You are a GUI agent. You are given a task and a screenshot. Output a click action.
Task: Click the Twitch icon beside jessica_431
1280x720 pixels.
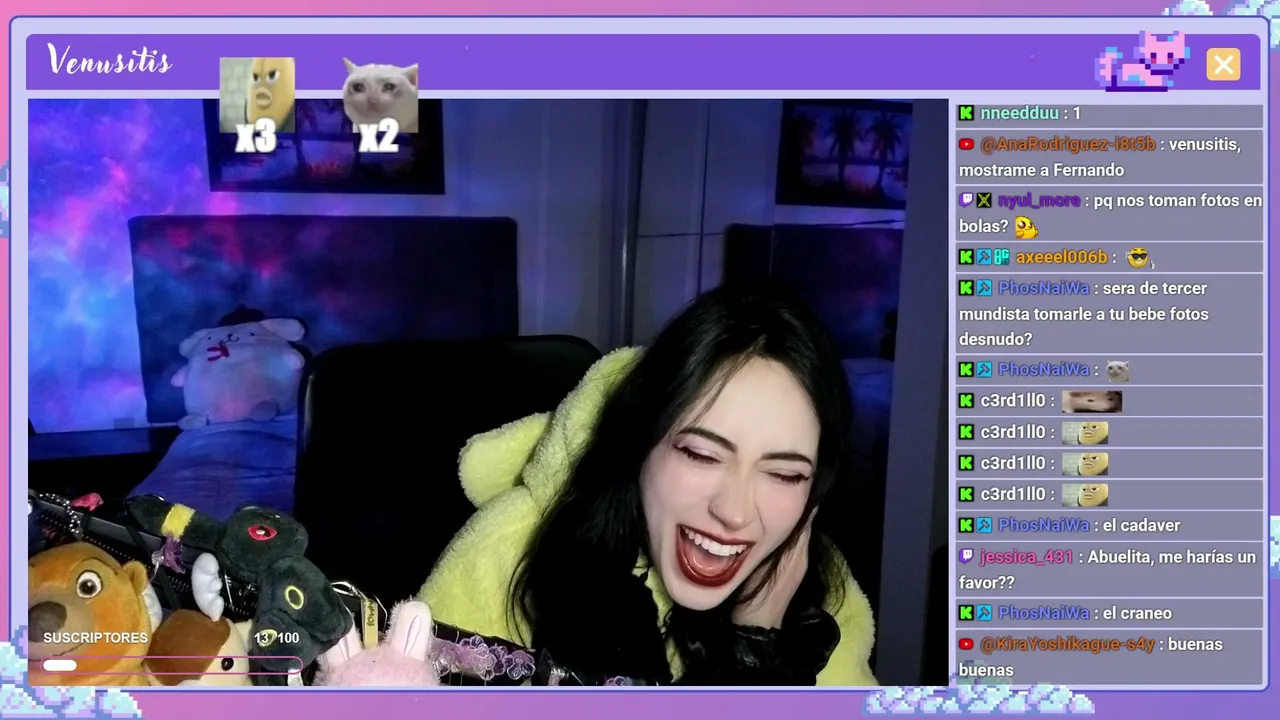[x=966, y=556]
